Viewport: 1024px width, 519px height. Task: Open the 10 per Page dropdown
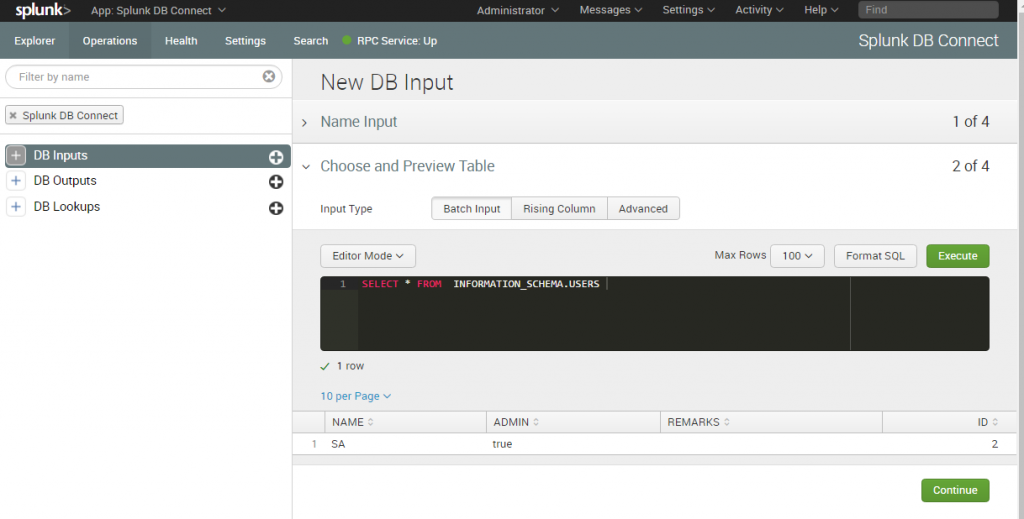356,396
